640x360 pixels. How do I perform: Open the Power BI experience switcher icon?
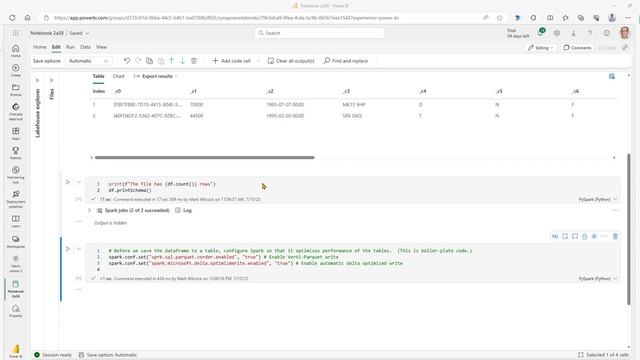click(16, 351)
